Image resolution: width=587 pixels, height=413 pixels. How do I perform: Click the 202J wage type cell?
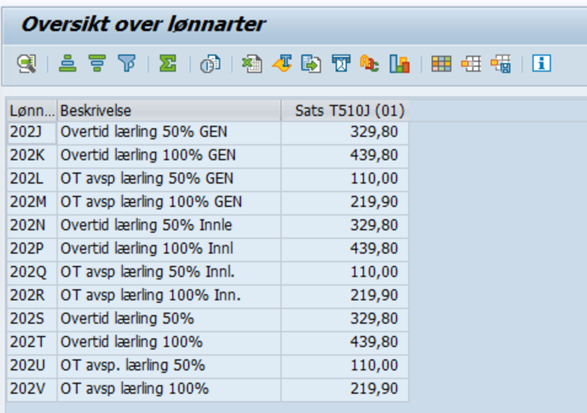click(32, 132)
